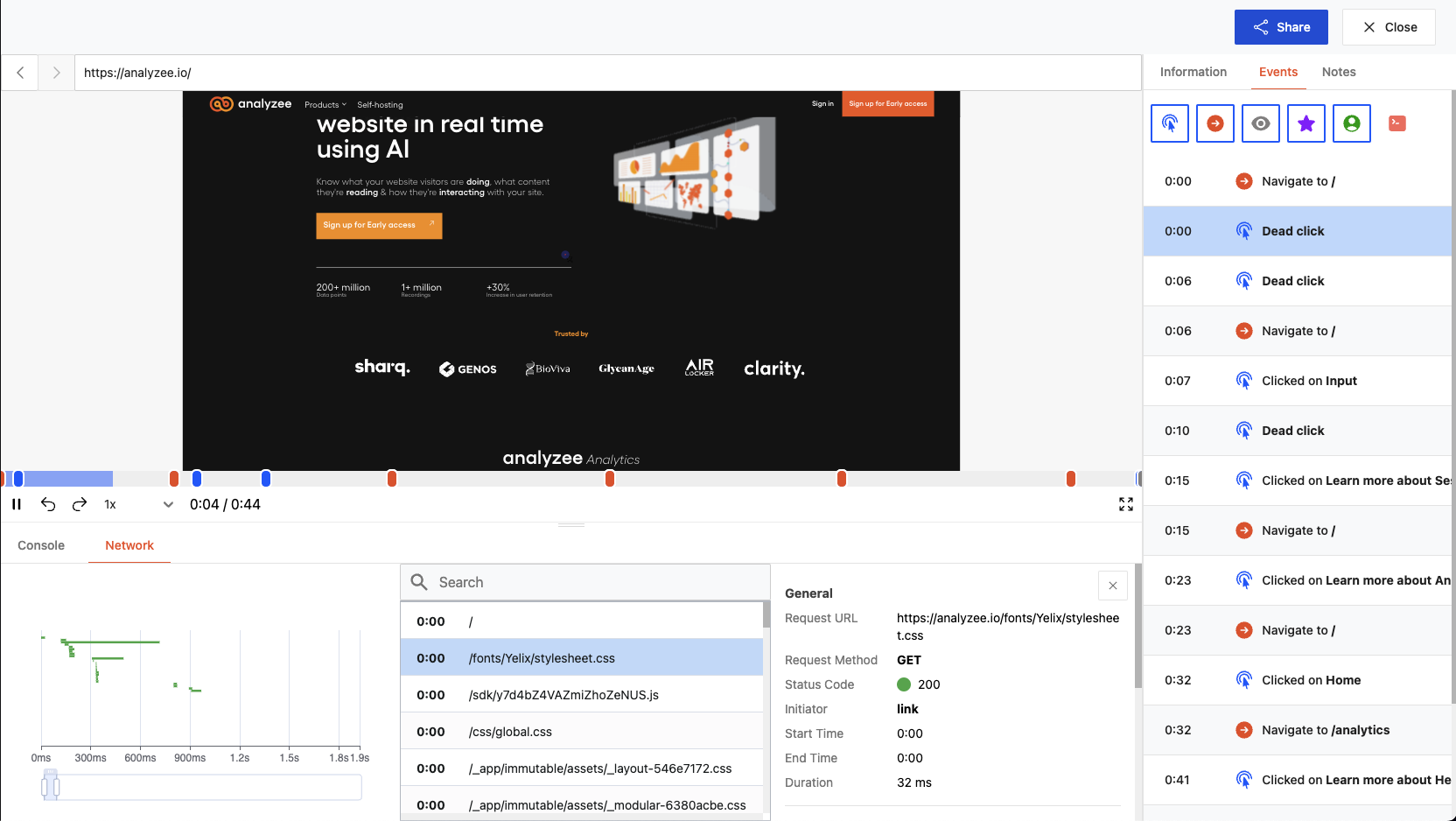Toggle the user identity events filter

1352,123
